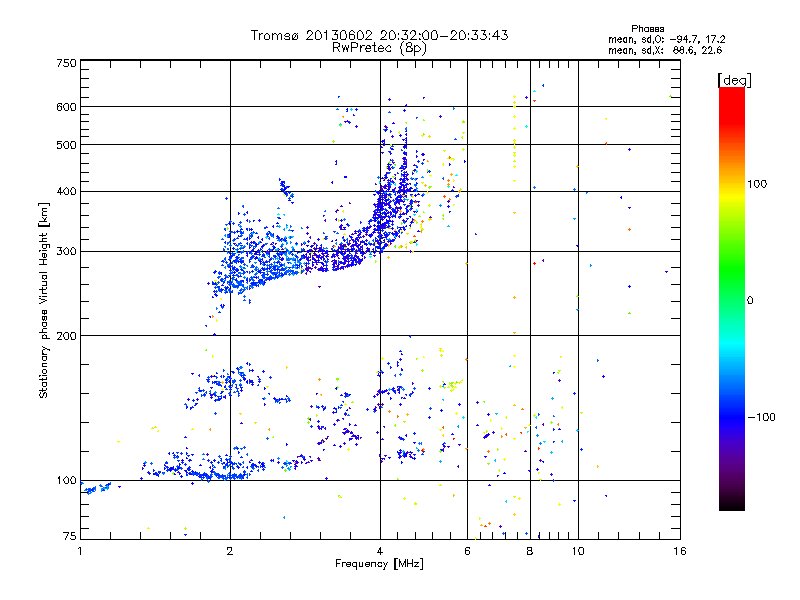
Task: Click the 'mean, sd,X: 88.6, 22.6' line
Action: click(x=665, y=50)
